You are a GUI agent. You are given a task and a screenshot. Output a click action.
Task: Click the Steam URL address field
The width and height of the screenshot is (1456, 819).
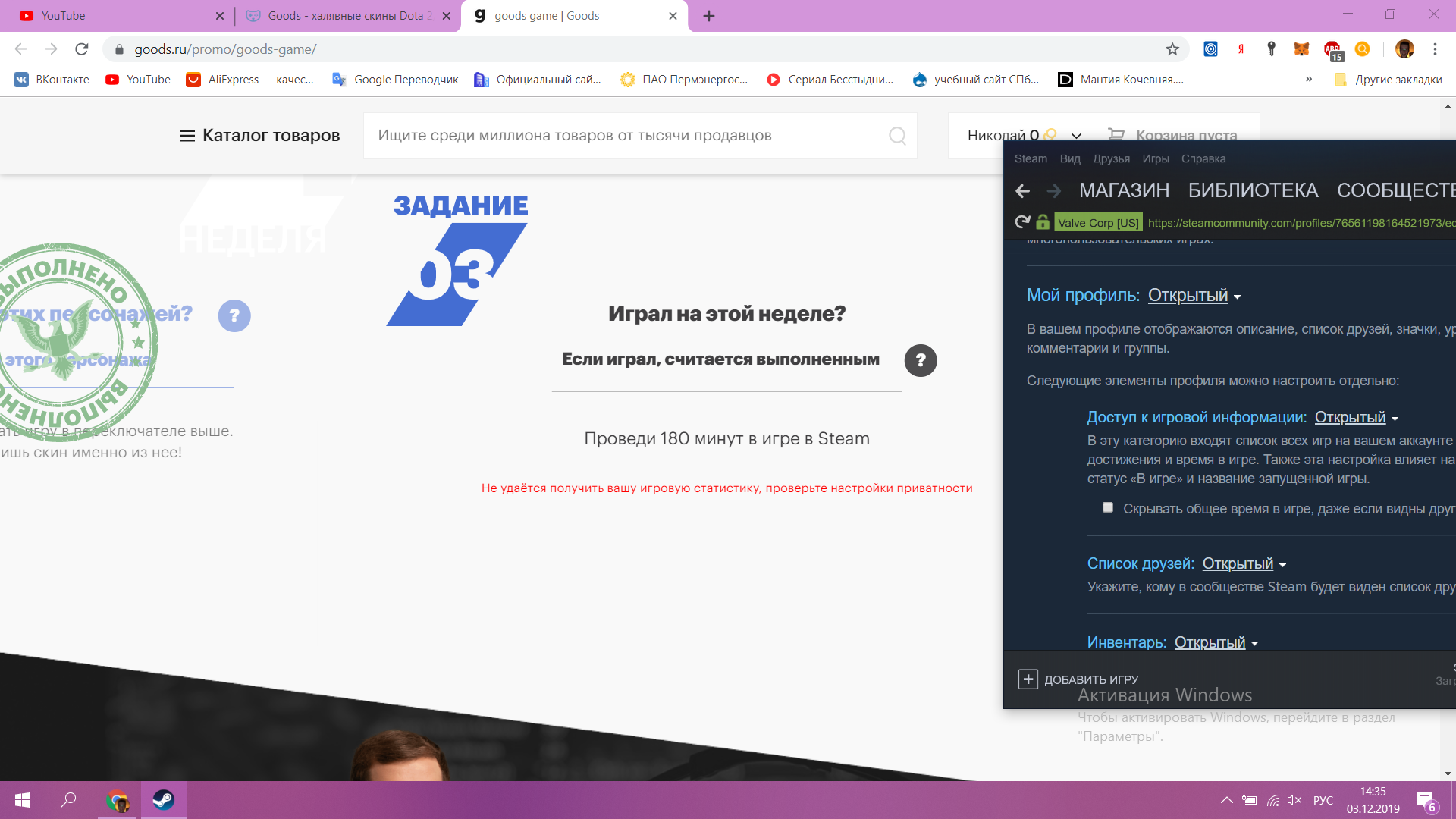(1301, 223)
